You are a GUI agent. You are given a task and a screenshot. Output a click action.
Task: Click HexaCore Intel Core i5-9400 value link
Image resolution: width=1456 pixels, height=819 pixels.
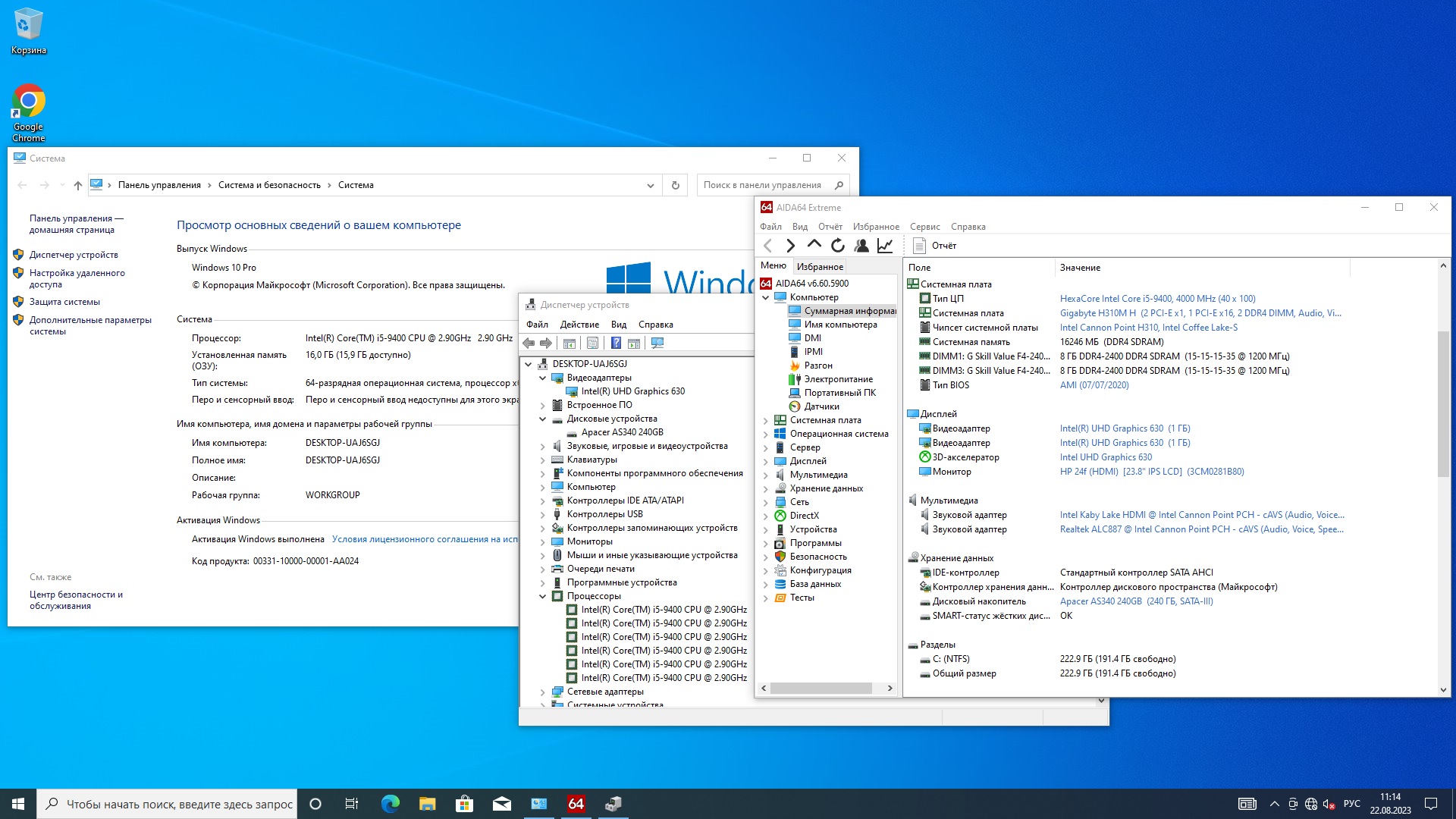coord(1157,299)
